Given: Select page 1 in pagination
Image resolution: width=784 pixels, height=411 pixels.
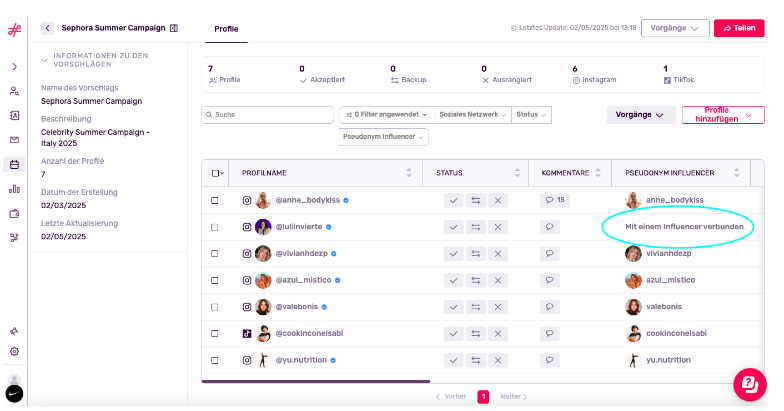Looking at the screenshot, I should pos(483,396).
